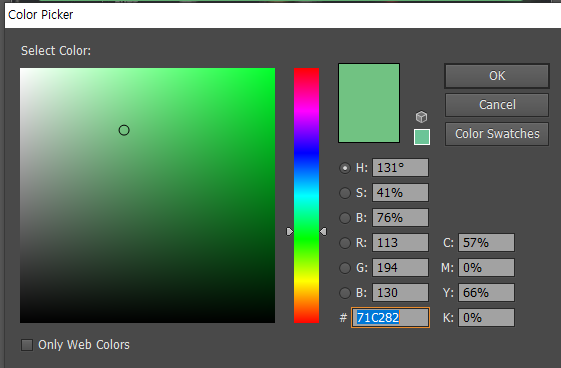The height and width of the screenshot is (368, 561).
Task: Select the B blue radio button
Action: pyautogui.click(x=345, y=293)
